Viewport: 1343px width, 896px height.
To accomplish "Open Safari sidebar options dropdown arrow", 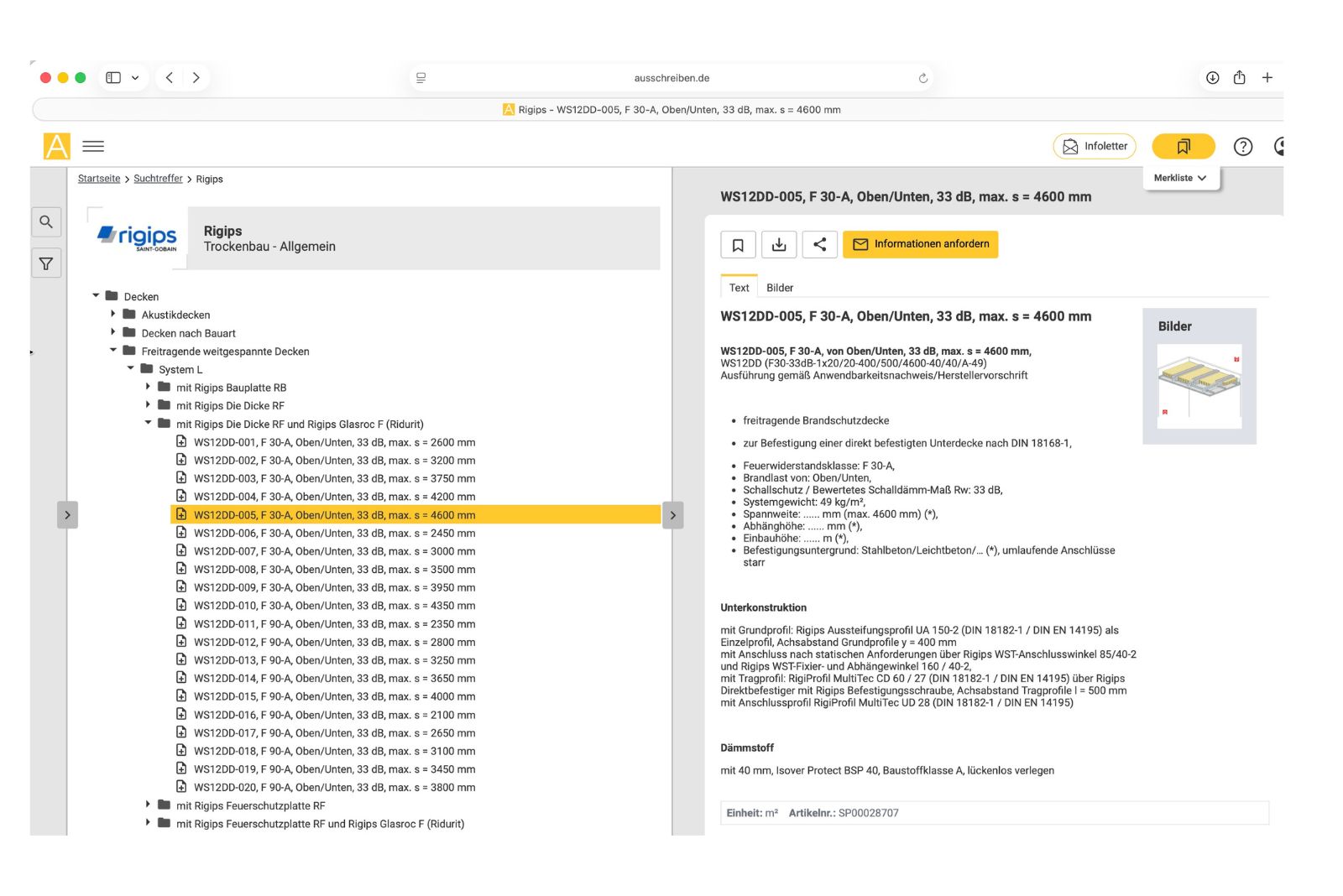I will (135, 78).
